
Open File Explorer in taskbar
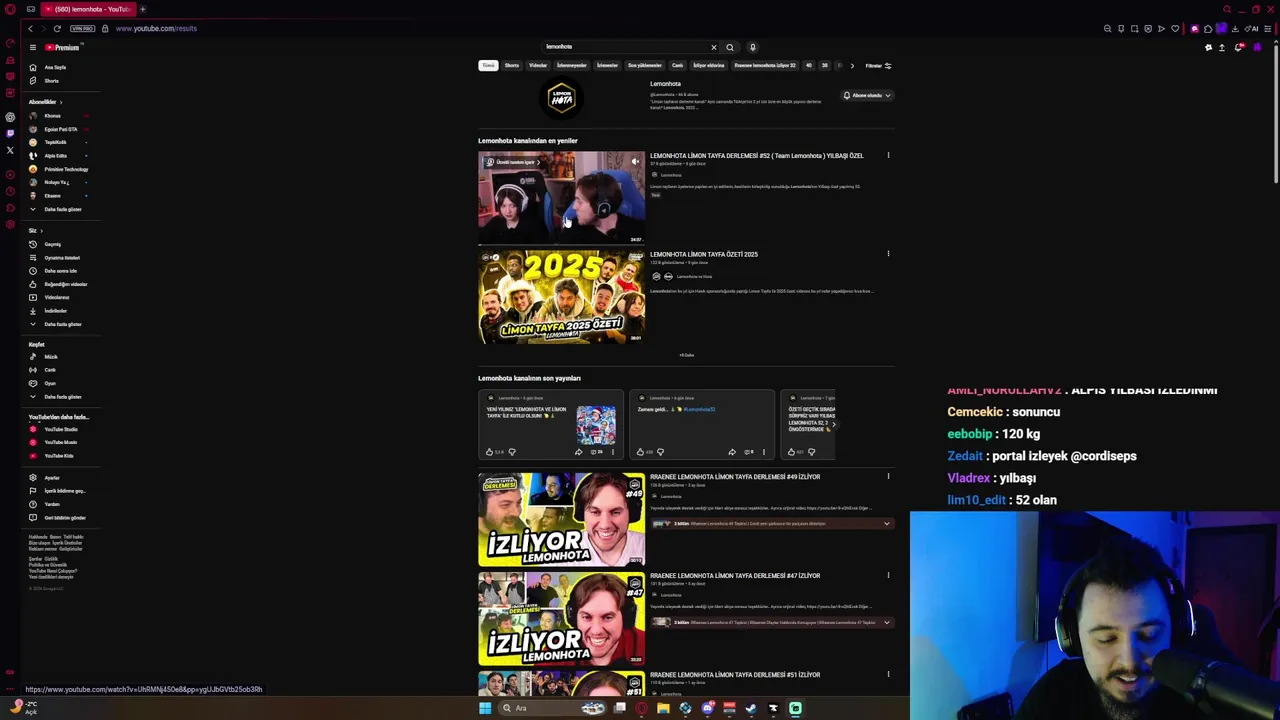(x=663, y=708)
